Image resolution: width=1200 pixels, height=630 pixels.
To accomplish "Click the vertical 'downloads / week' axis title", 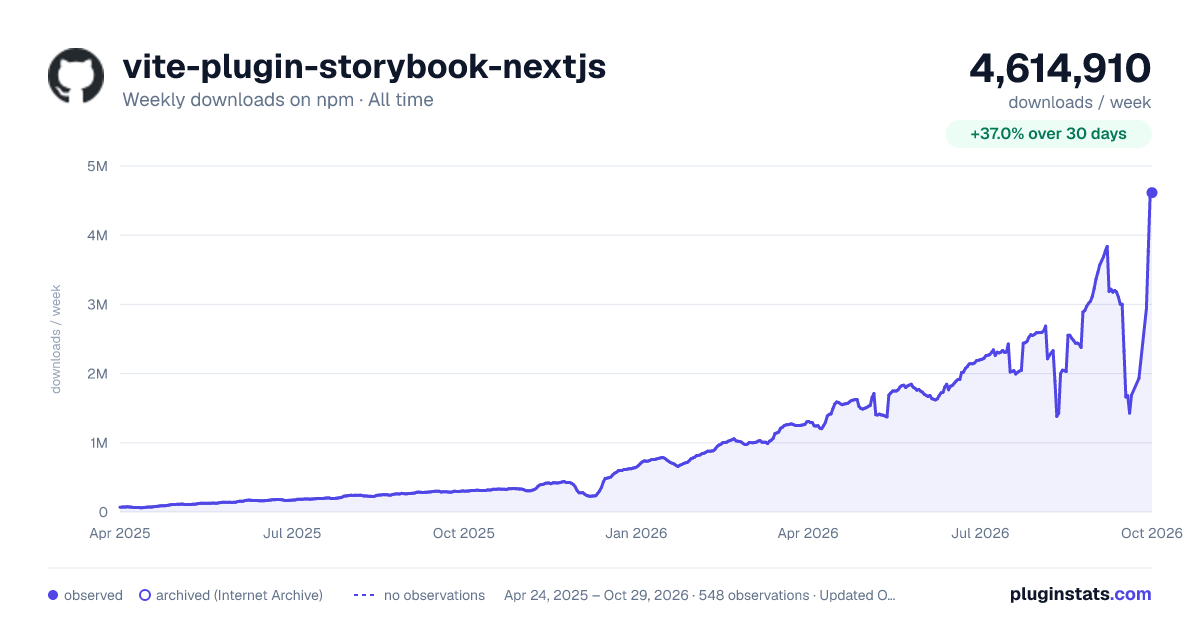I will pyautogui.click(x=56, y=339).
